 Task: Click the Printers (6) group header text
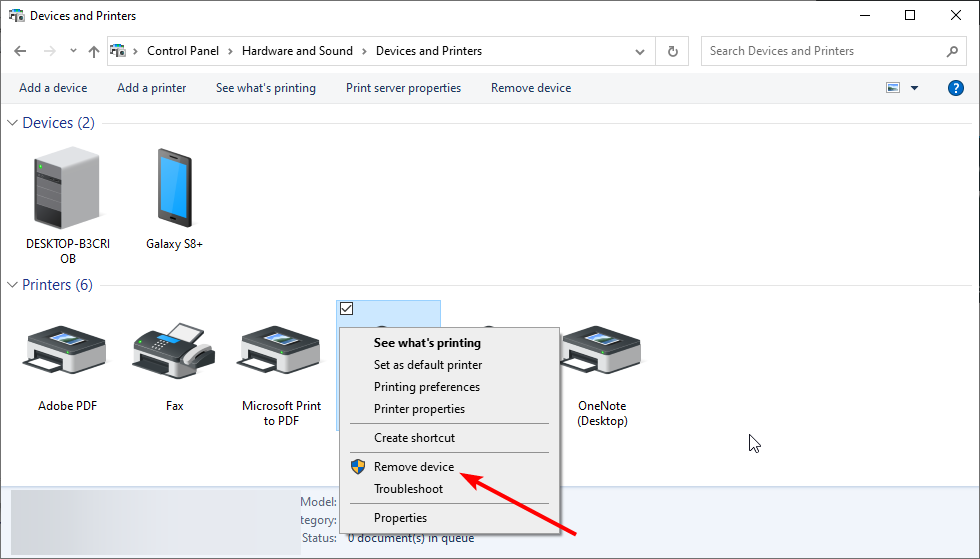pyautogui.click(x=58, y=285)
